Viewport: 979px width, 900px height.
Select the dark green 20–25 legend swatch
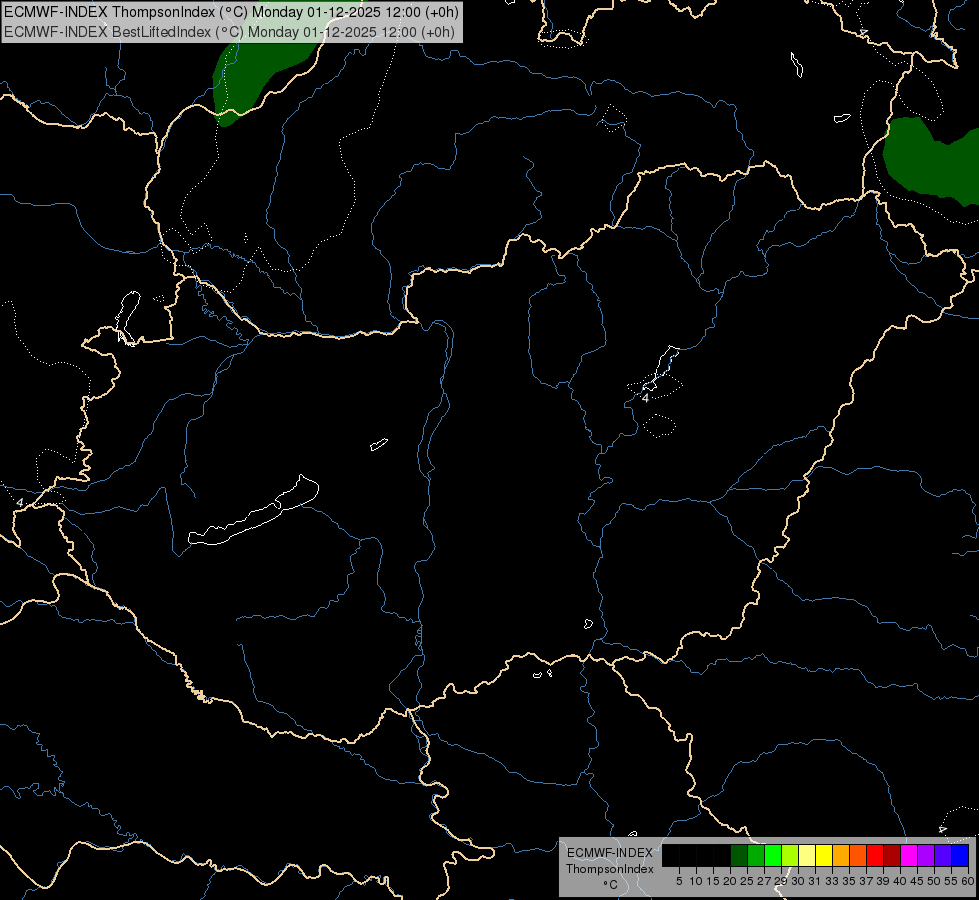point(739,855)
